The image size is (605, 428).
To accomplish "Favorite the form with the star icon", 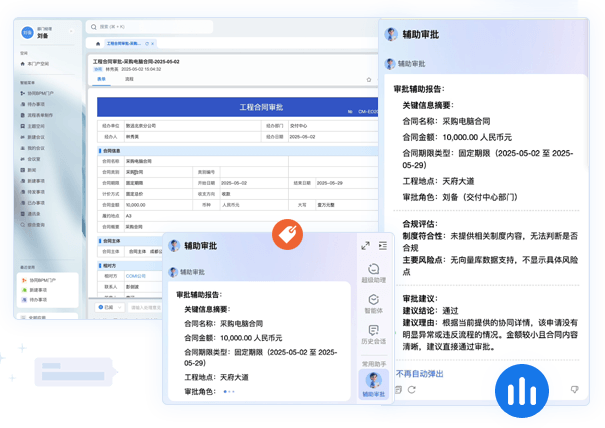I will pyautogui.click(x=368, y=80).
